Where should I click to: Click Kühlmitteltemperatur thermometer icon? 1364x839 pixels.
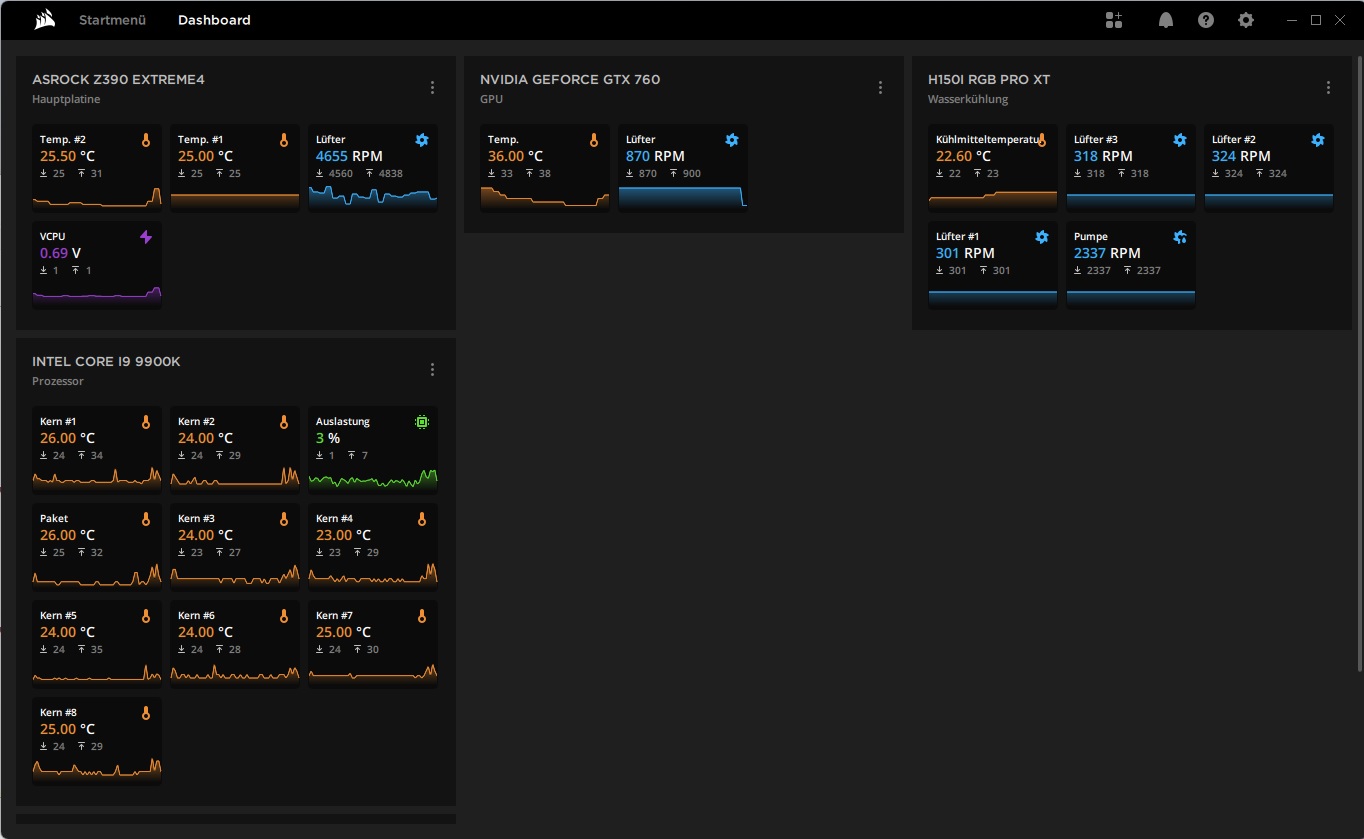(1042, 141)
